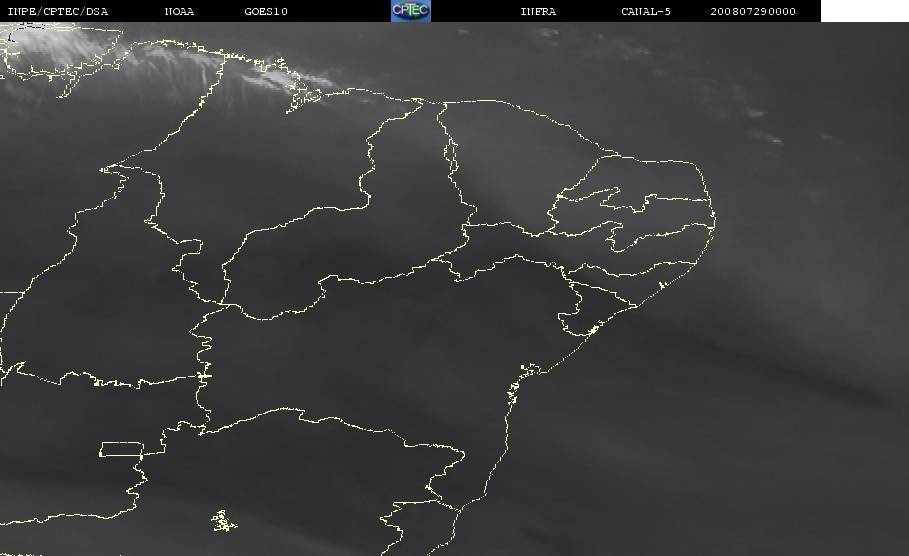Click the 200807290000 timestamp text
The height and width of the screenshot is (556, 909).
pyautogui.click(x=752, y=12)
